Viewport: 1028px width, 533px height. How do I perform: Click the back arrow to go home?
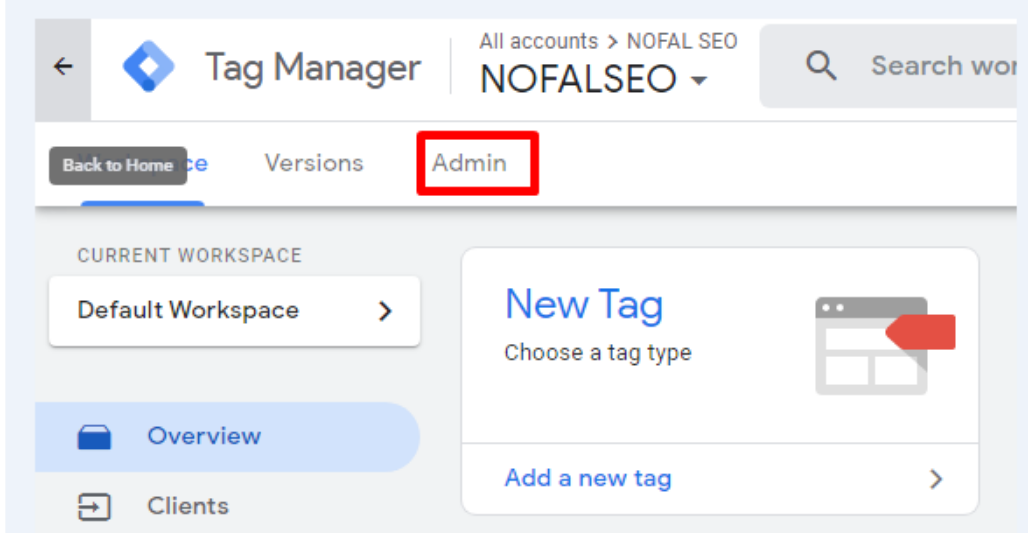pyautogui.click(x=63, y=67)
